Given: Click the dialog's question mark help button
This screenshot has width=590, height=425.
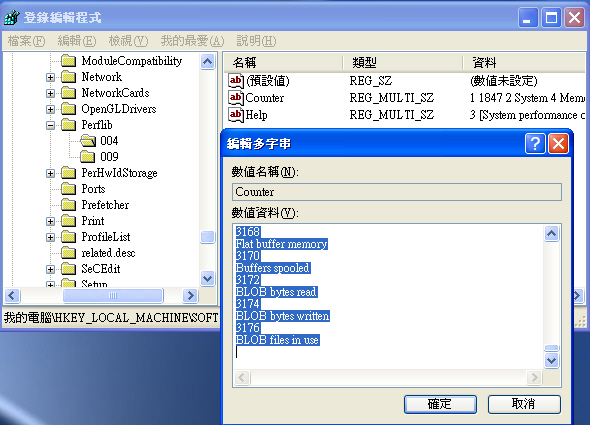Looking at the screenshot, I should [535, 143].
